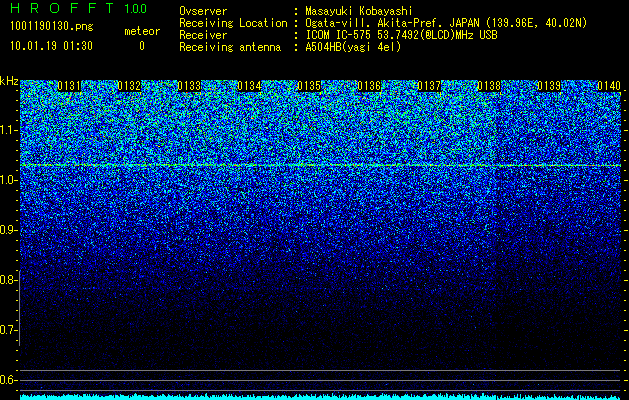Click the yellow signal line above 1.0 kHz
Viewport: 629px width, 400px height.
coord(320,165)
